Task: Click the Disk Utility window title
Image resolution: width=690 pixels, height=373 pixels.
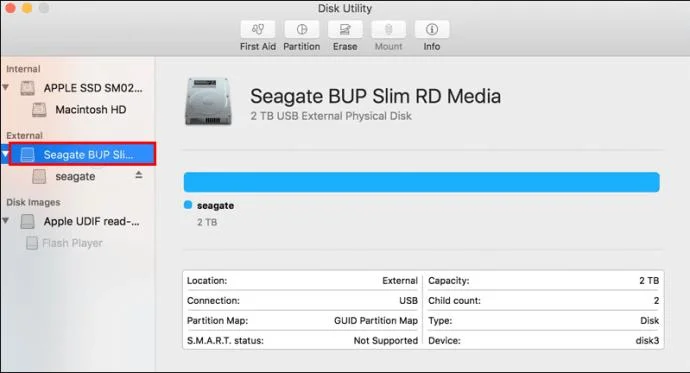Action: (x=345, y=8)
